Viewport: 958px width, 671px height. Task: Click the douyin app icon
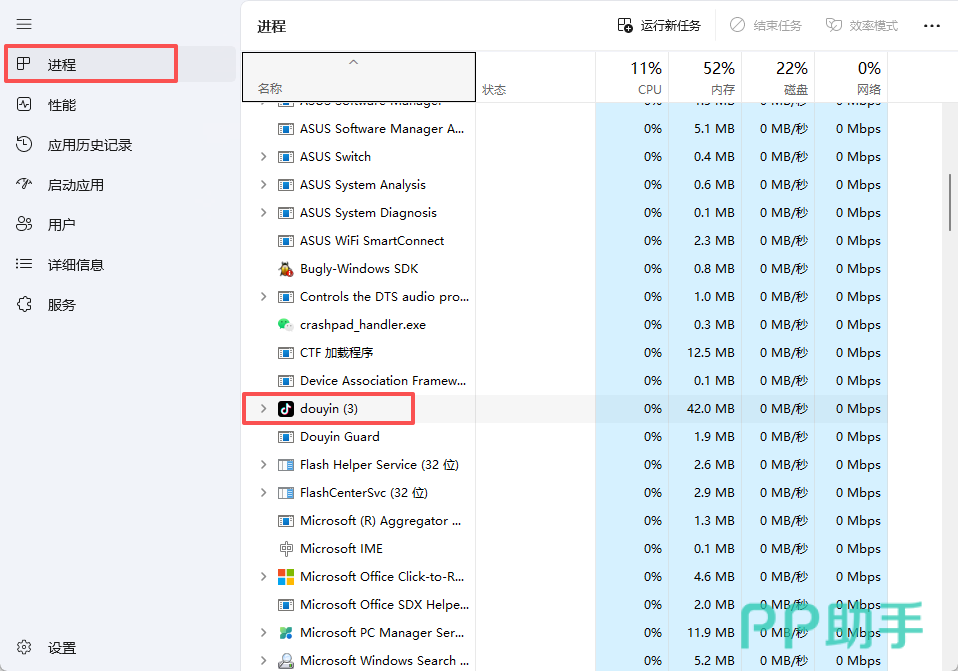286,409
